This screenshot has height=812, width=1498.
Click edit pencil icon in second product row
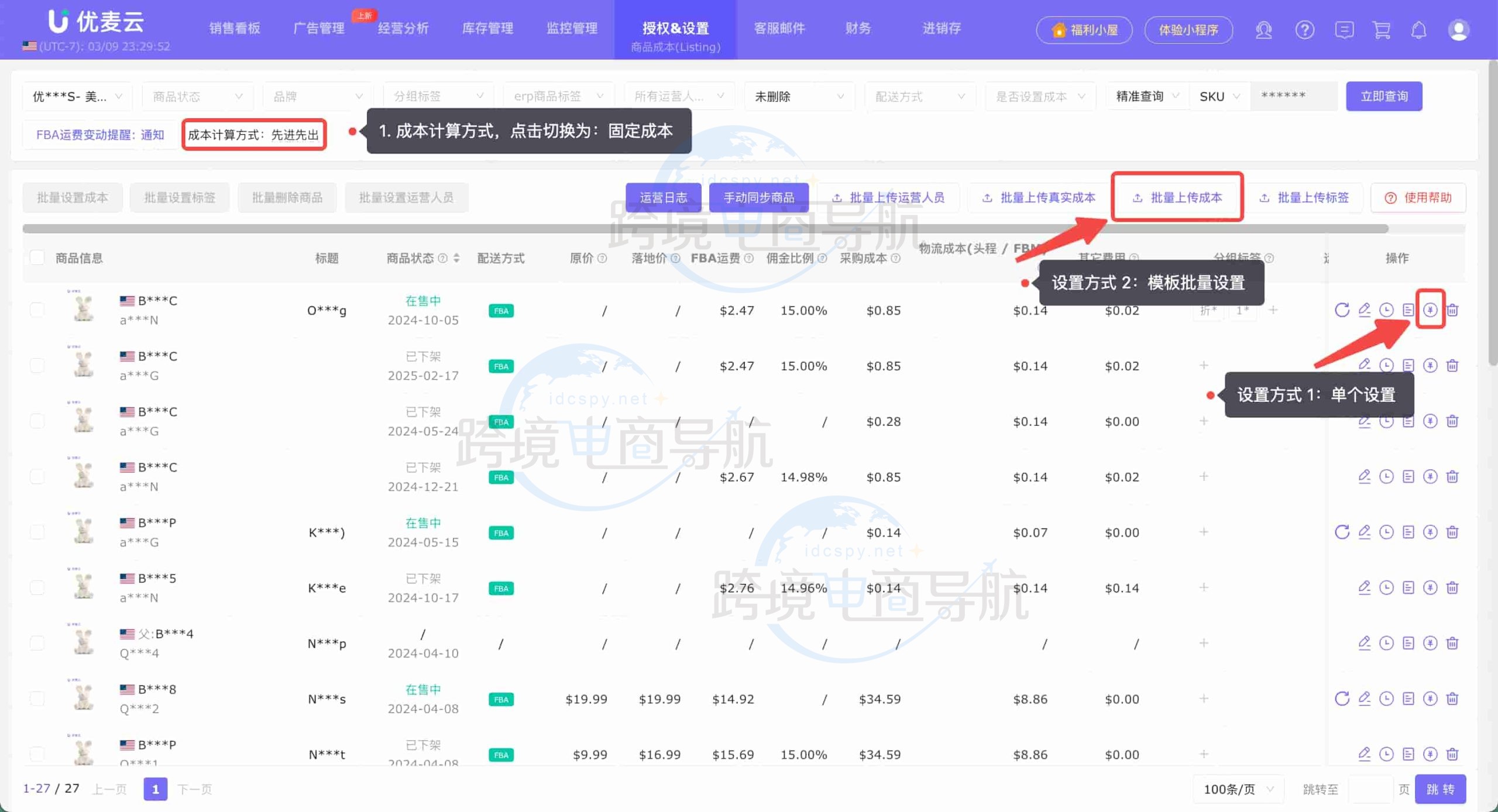pyautogui.click(x=1364, y=365)
